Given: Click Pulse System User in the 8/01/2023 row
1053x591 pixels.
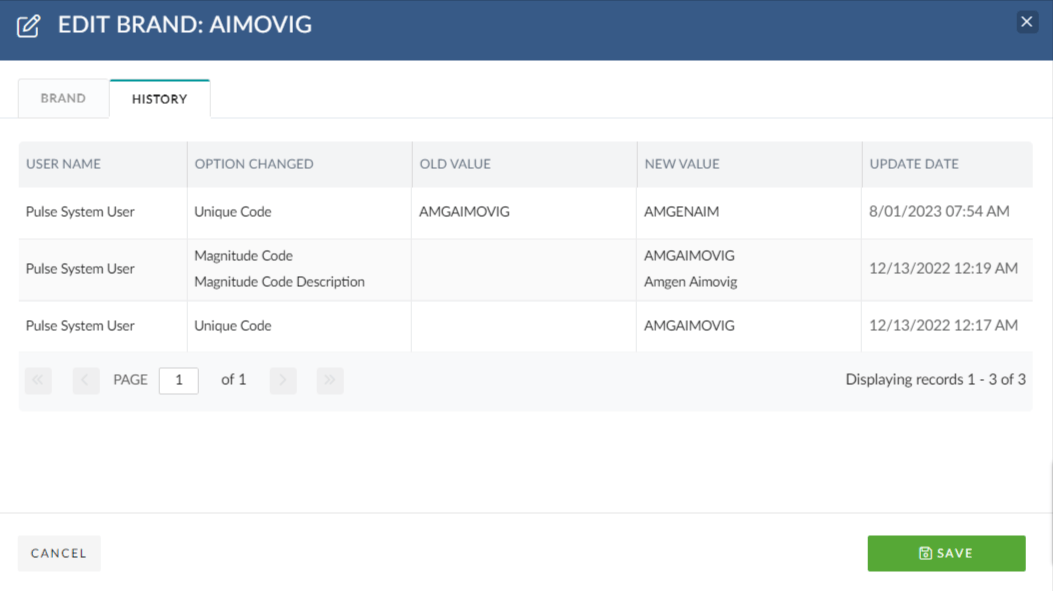Looking at the screenshot, I should pyautogui.click(x=80, y=212).
